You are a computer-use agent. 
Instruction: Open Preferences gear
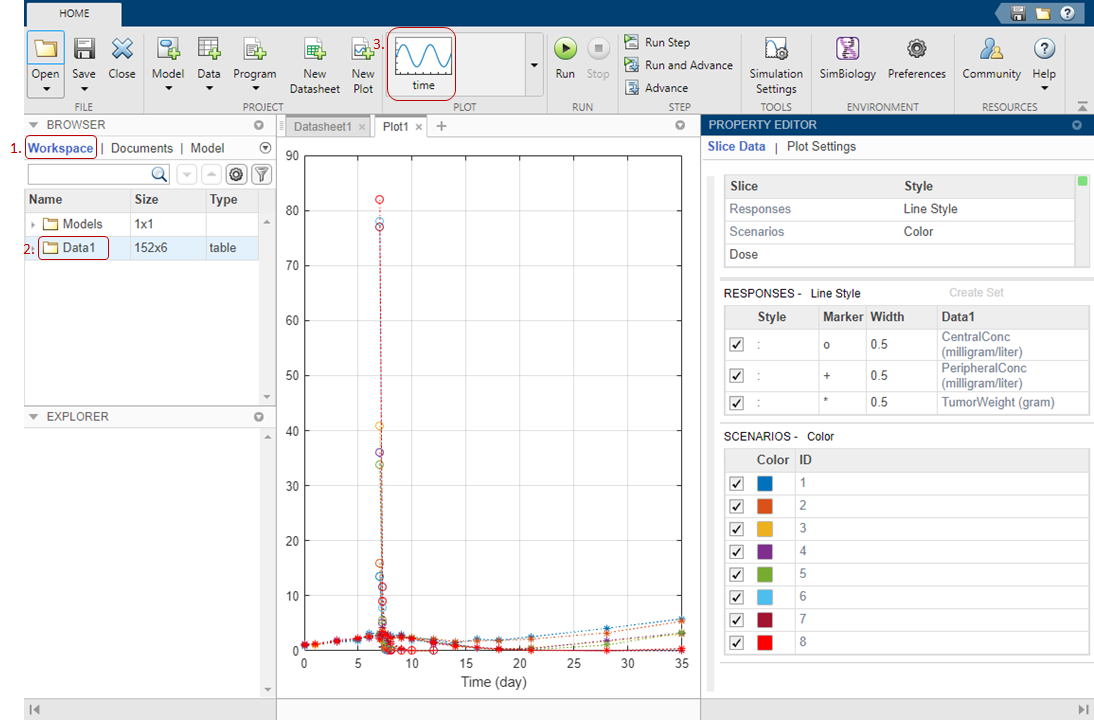[917, 49]
